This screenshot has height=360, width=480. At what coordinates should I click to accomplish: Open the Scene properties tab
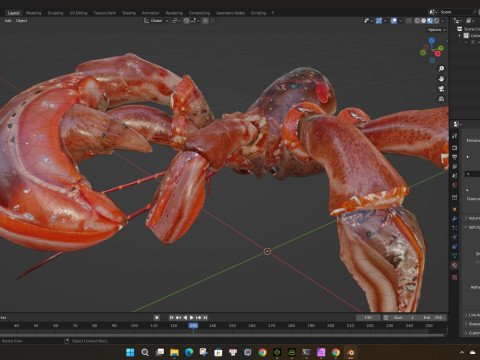tap(455, 176)
